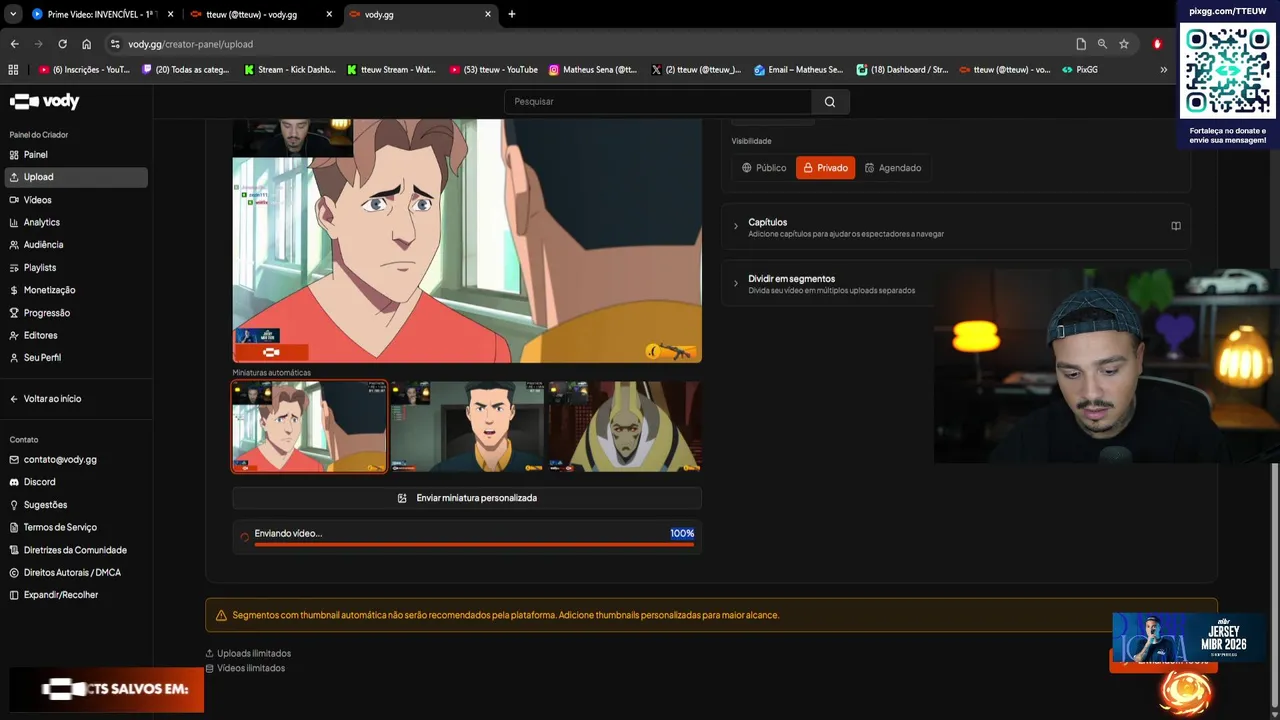Open PixGG bookmark
This screenshot has height=720, width=1280.
point(1080,70)
